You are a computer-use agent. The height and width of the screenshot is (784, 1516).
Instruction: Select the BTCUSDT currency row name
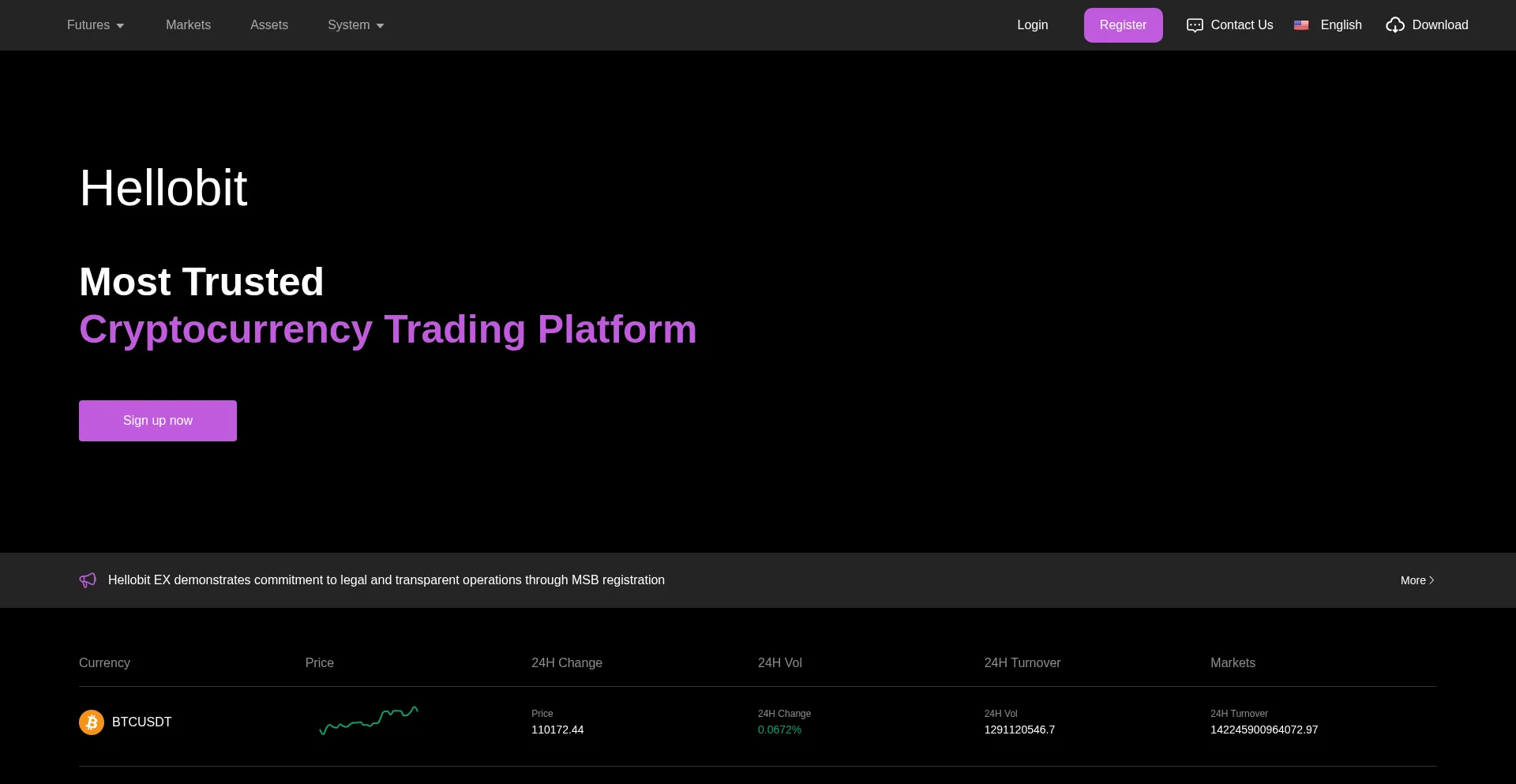pyautogui.click(x=142, y=722)
